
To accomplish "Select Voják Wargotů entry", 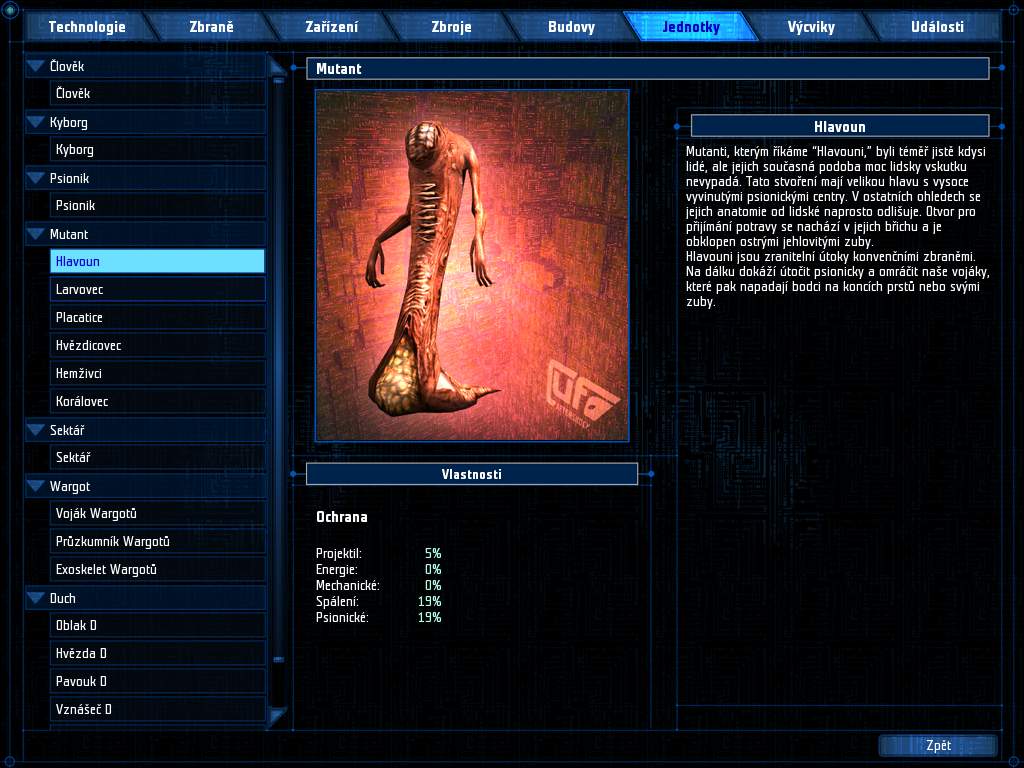I will pos(157,513).
